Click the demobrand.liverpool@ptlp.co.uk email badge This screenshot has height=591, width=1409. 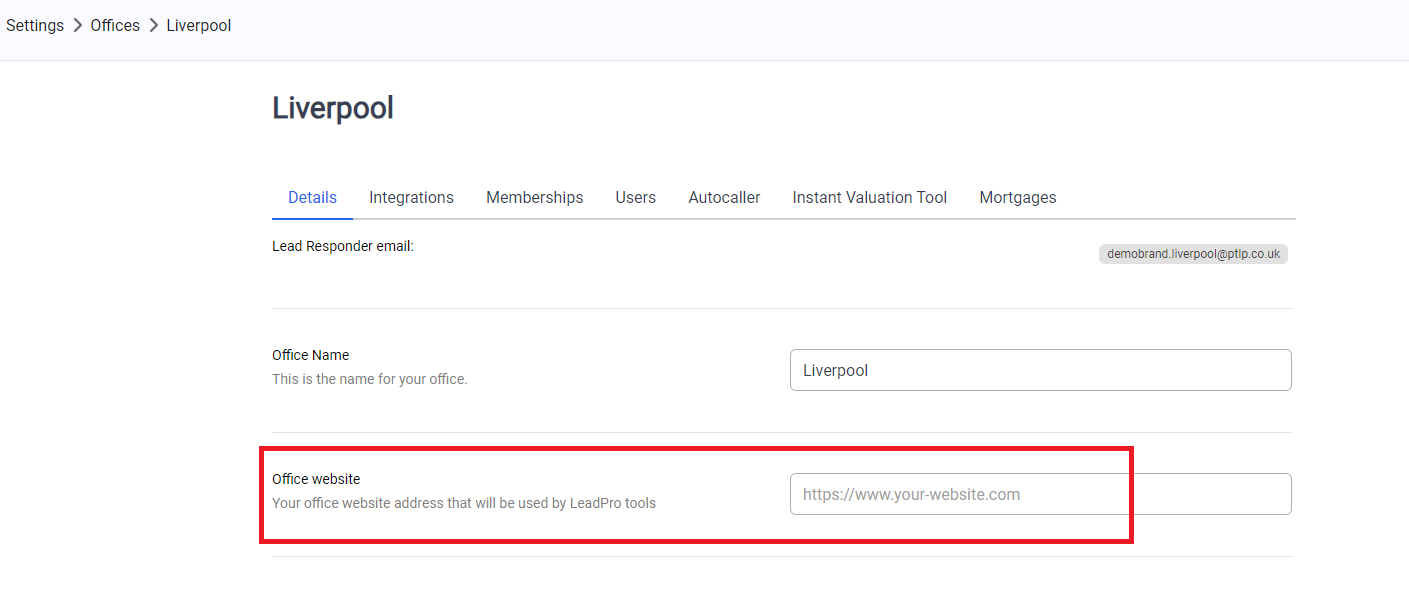[x=1193, y=254]
